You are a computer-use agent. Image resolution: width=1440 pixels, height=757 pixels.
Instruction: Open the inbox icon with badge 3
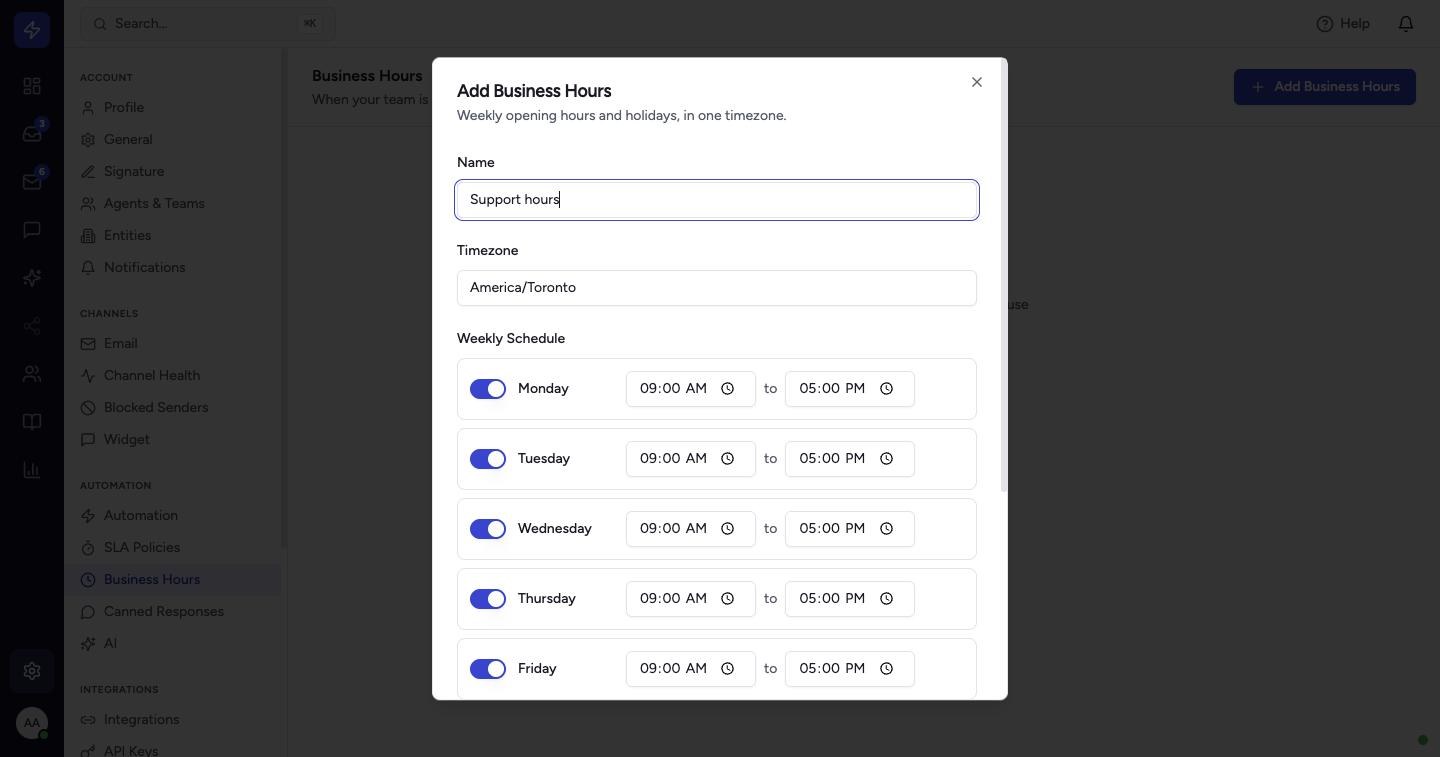tap(32, 134)
